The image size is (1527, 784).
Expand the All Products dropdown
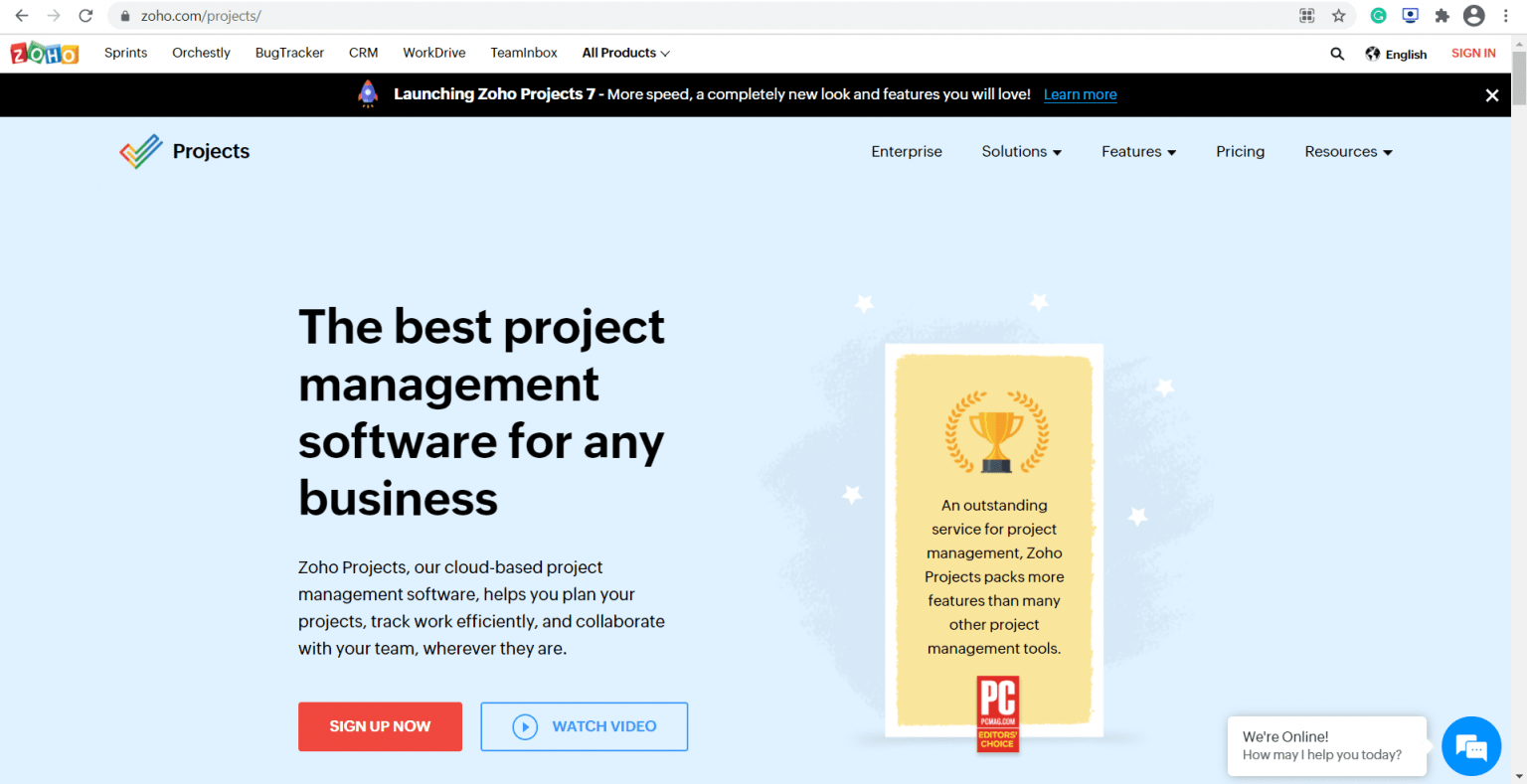pyautogui.click(x=625, y=53)
